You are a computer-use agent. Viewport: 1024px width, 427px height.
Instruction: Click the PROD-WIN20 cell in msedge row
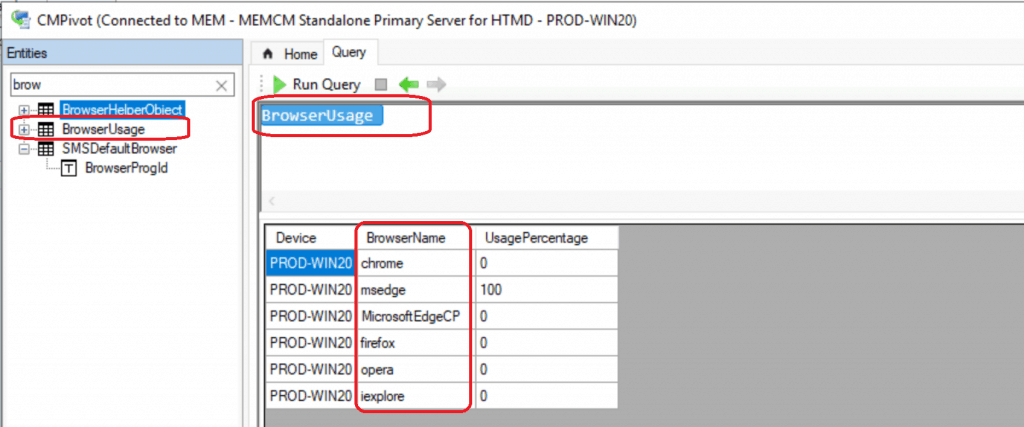click(x=312, y=290)
